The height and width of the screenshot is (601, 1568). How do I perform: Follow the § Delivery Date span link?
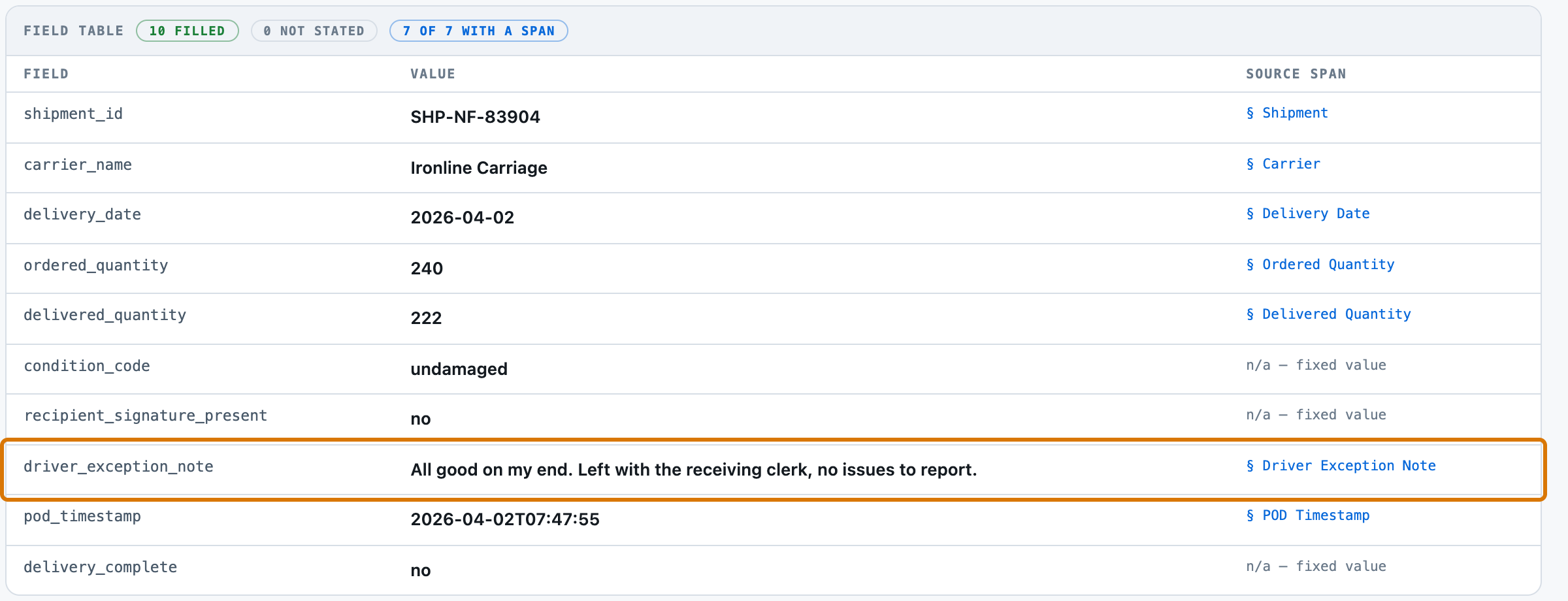click(1308, 214)
